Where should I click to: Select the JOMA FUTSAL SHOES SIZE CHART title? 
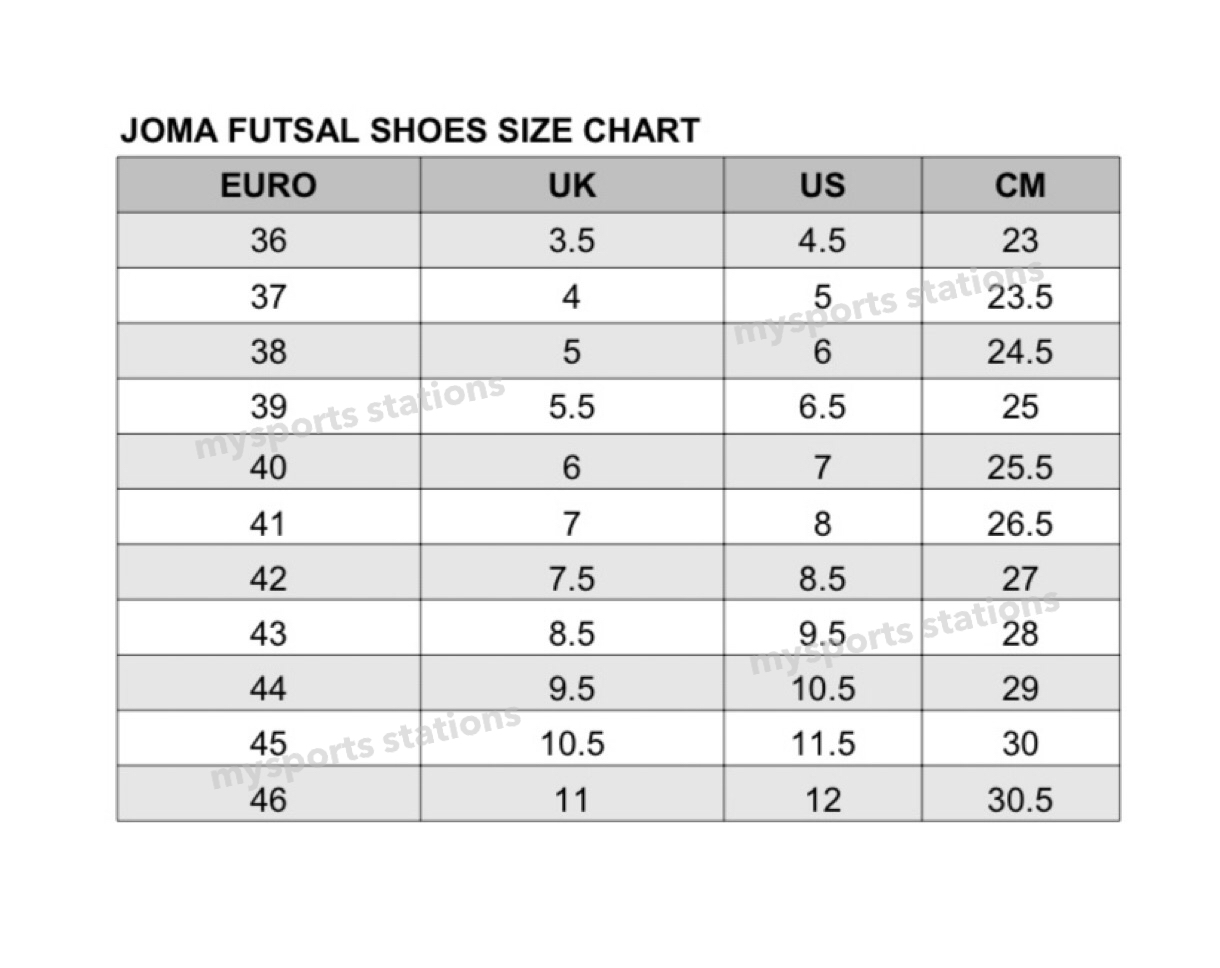[410, 131]
